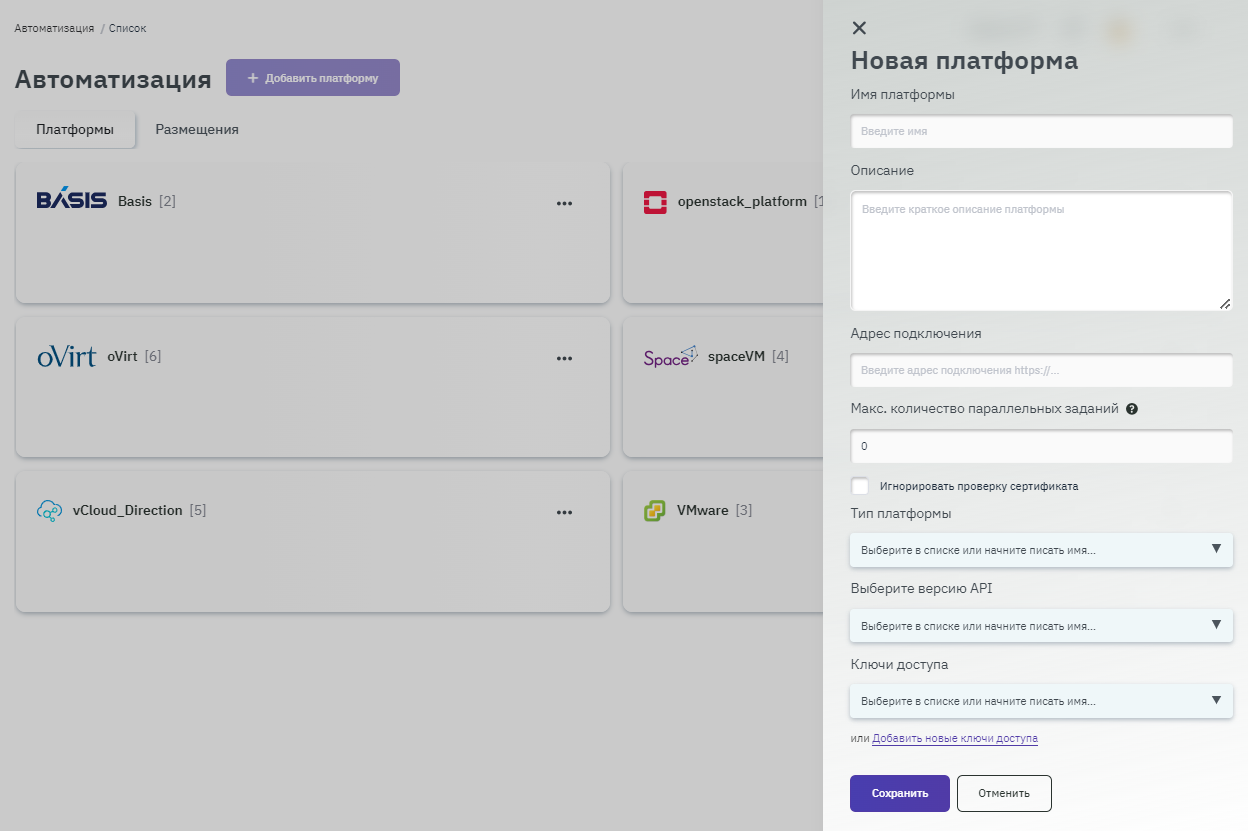Select the Платформы tab
The image size is (1248, 831).
(75, 130)
